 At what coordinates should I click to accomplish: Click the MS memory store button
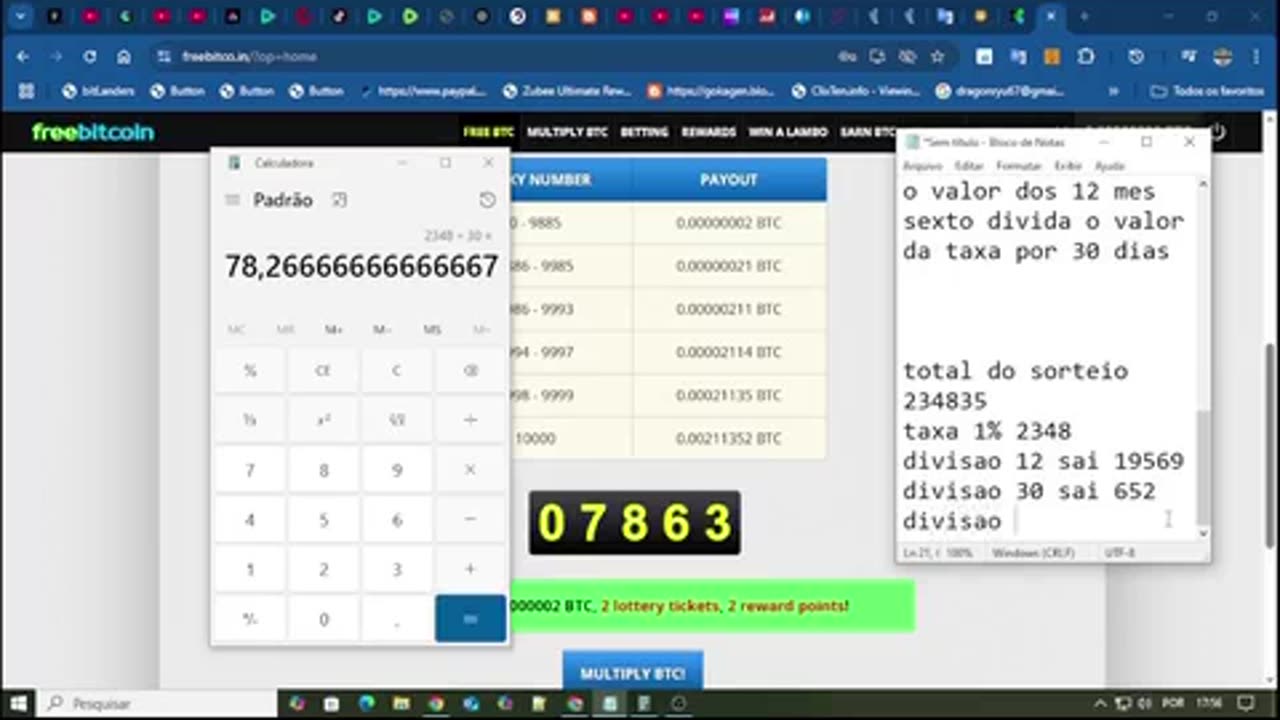pyautogui.click(x=432, y=330)
